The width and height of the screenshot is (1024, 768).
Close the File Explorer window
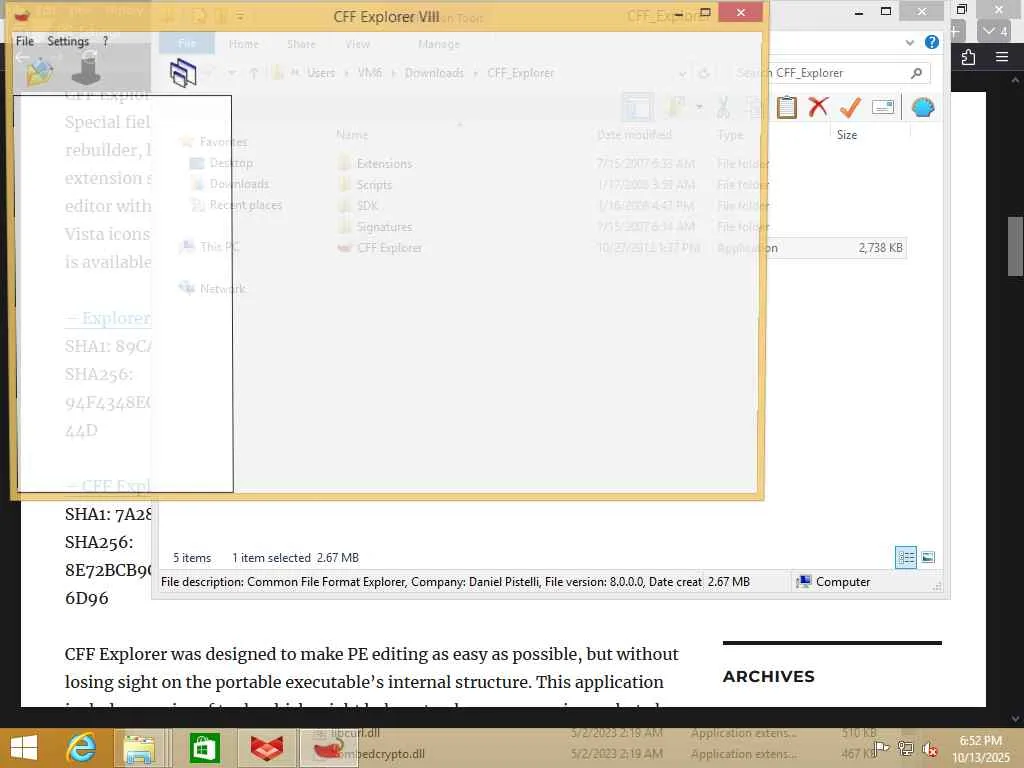tap(921, 12)
